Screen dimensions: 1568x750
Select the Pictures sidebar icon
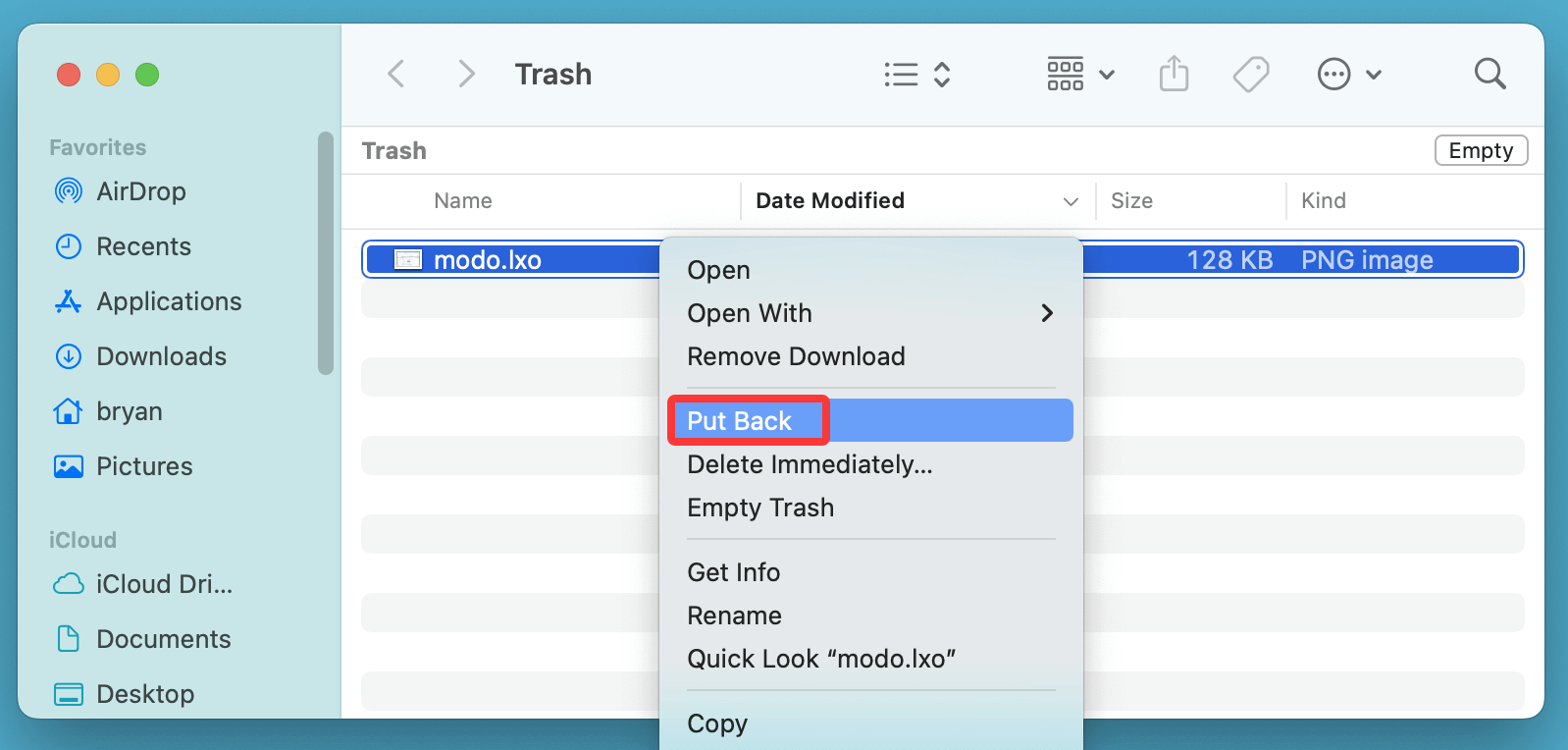click(69, 466)
